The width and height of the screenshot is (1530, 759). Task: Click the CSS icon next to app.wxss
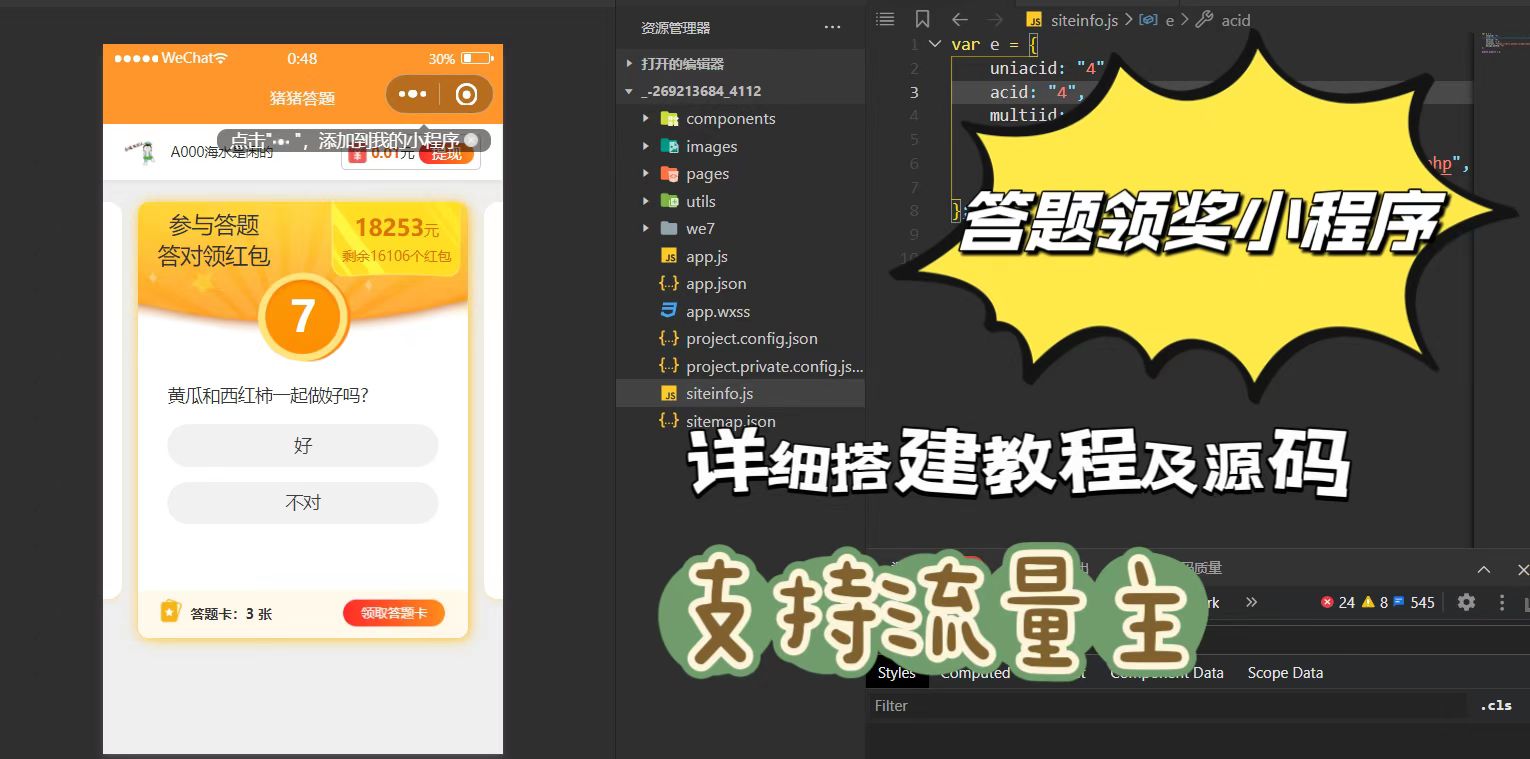click(x=669, y=311)
